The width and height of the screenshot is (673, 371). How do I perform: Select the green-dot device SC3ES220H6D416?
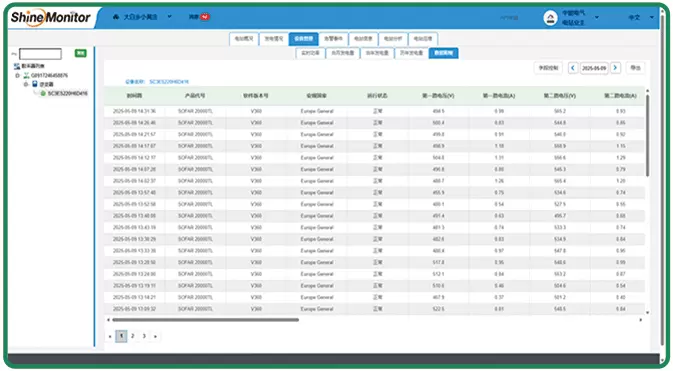coord(64,93)
